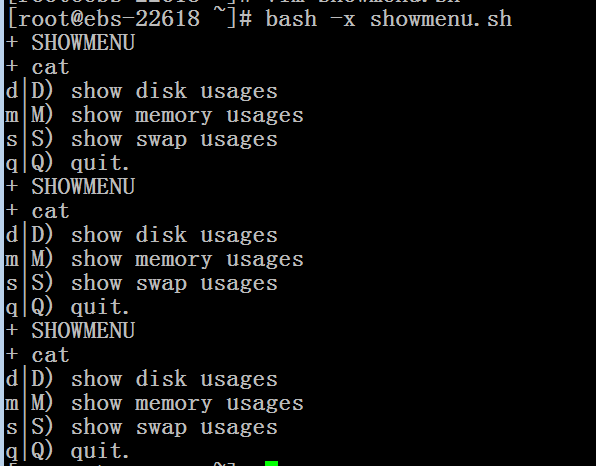Click the "bash -x showmenu.sh" command text
The height and width of the screenshot is (466, 596).
point(388,19)
